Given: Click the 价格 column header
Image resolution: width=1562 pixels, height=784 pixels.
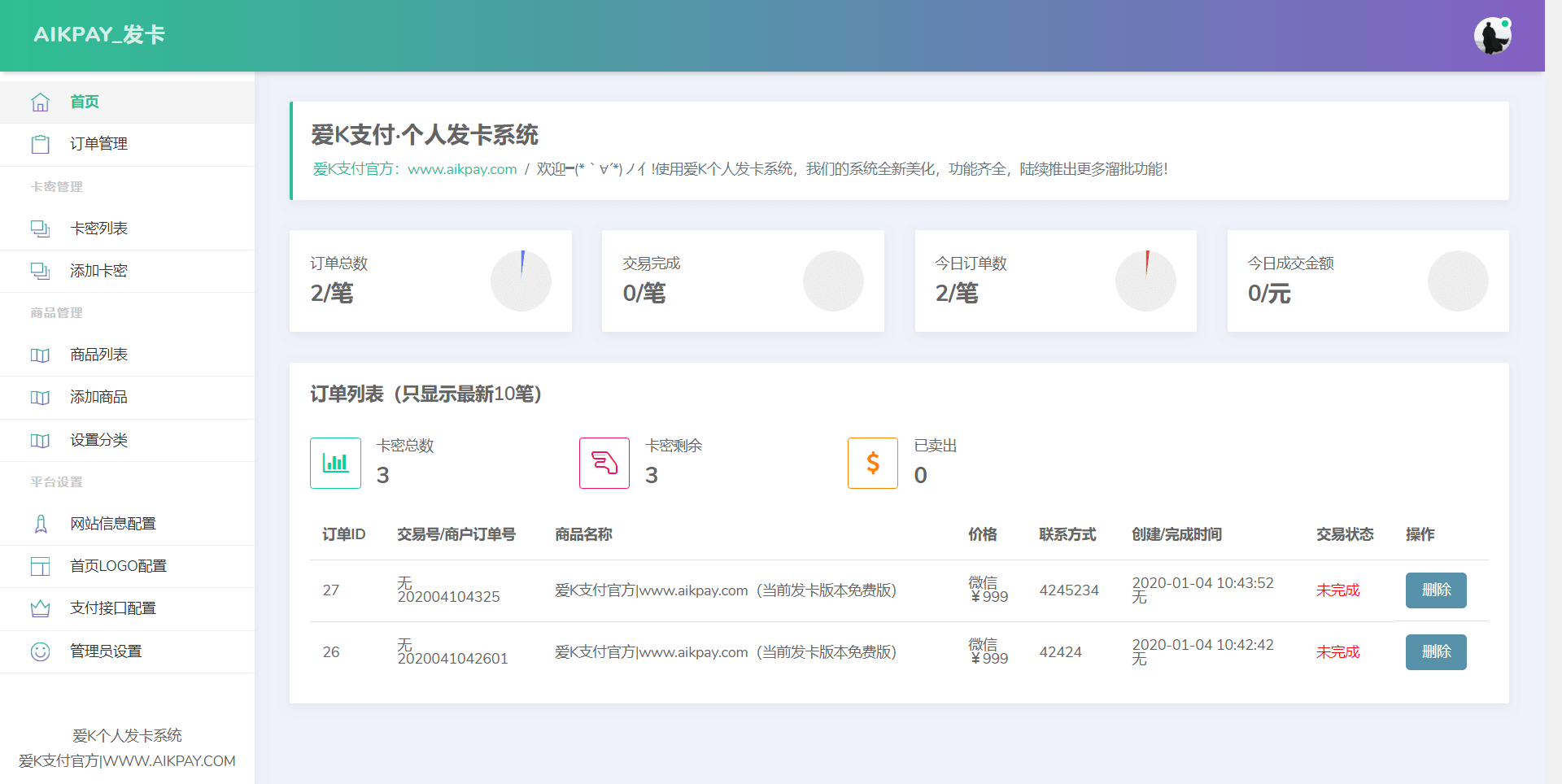Looking at the screenshot, I should pyautogui.click(x=982, y=534).
